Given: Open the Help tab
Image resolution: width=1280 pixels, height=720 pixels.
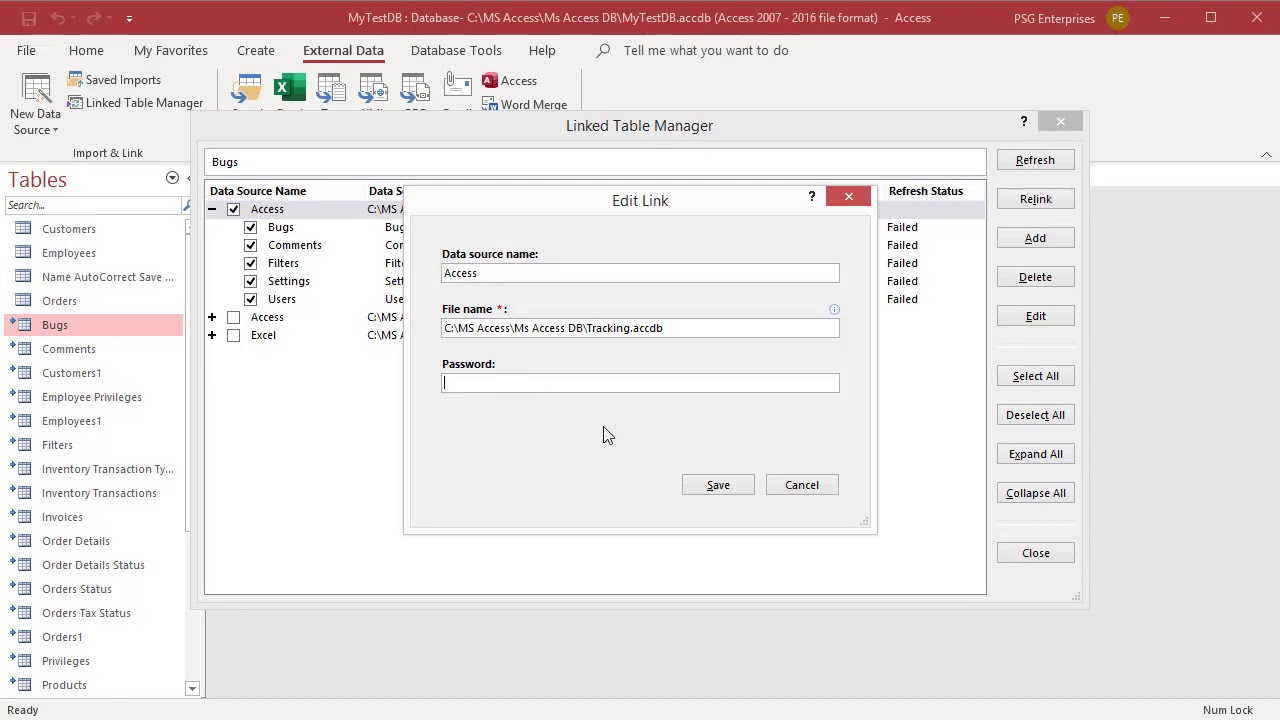Looking at the screenshot, I should tap(542, 51).
